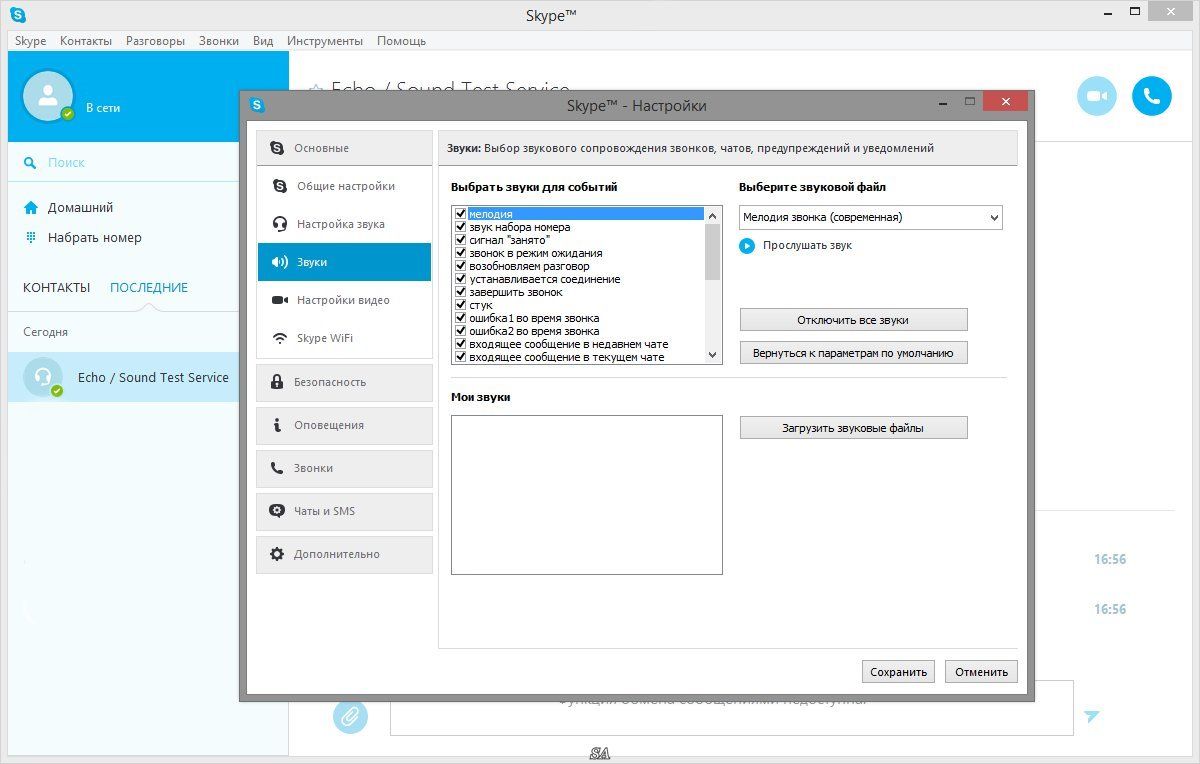Click the blue phone call icon
Image resolution: width=1200 pixels, height=764 pixels.
pyautogui.click(x=1151, y=96)
